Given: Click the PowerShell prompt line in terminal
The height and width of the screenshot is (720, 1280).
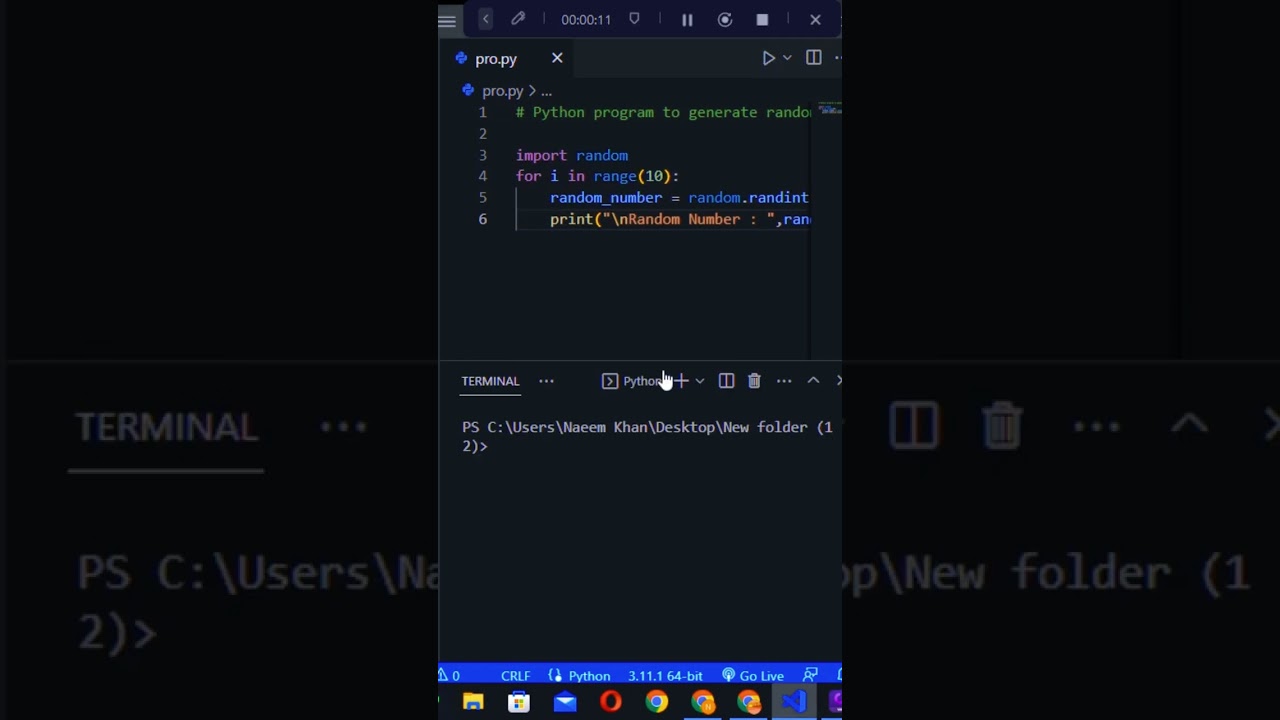Looking at the screenshot, I should (x=647, y=436).
